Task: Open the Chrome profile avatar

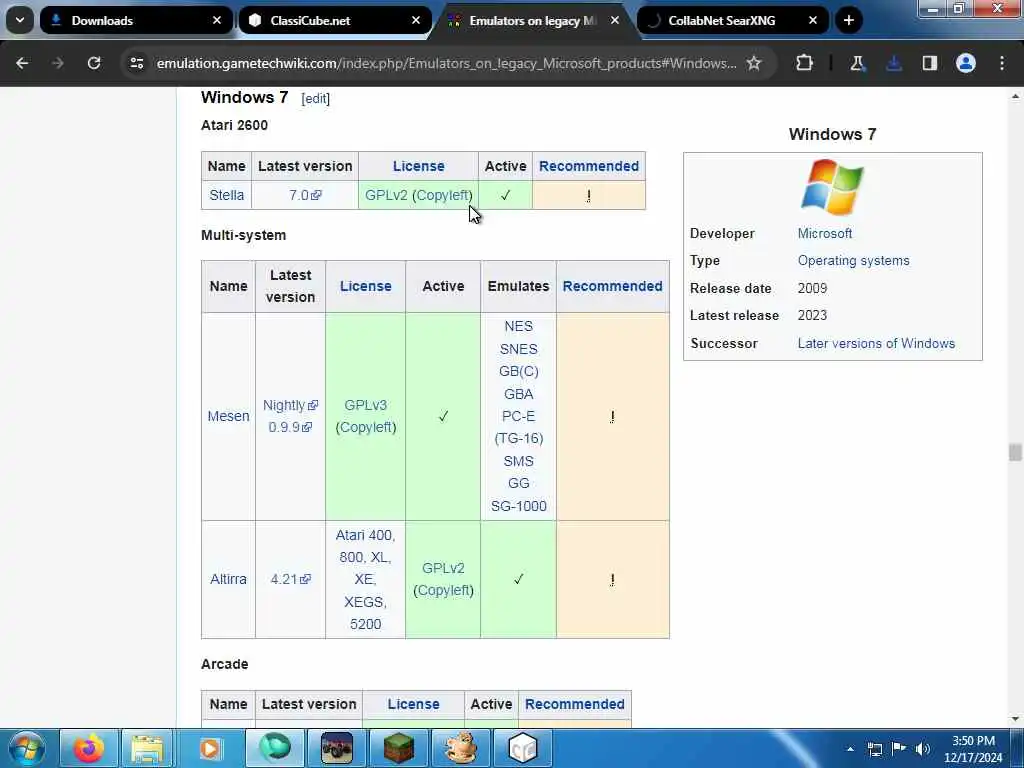Action: coord(966,63)
